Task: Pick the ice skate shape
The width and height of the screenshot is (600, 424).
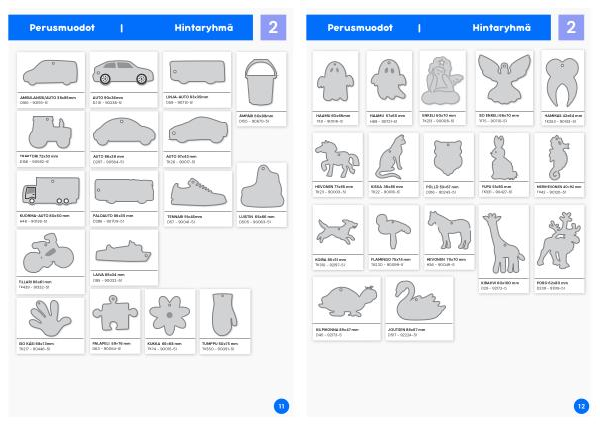Action: (262, 187)
